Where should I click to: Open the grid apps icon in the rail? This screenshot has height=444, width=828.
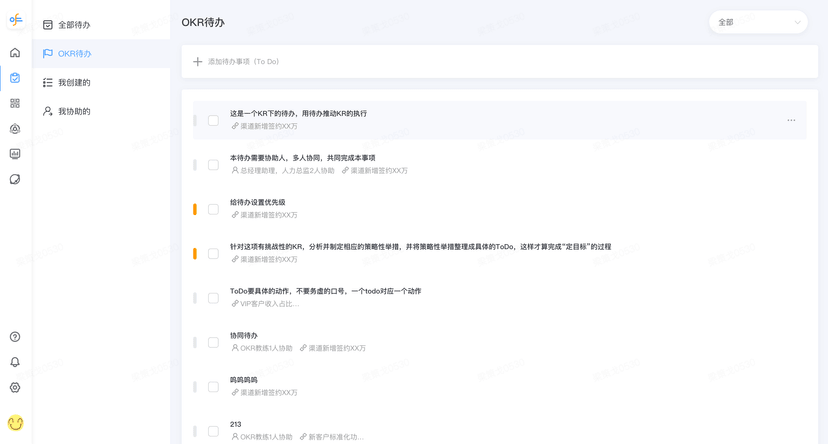point(15,103)
